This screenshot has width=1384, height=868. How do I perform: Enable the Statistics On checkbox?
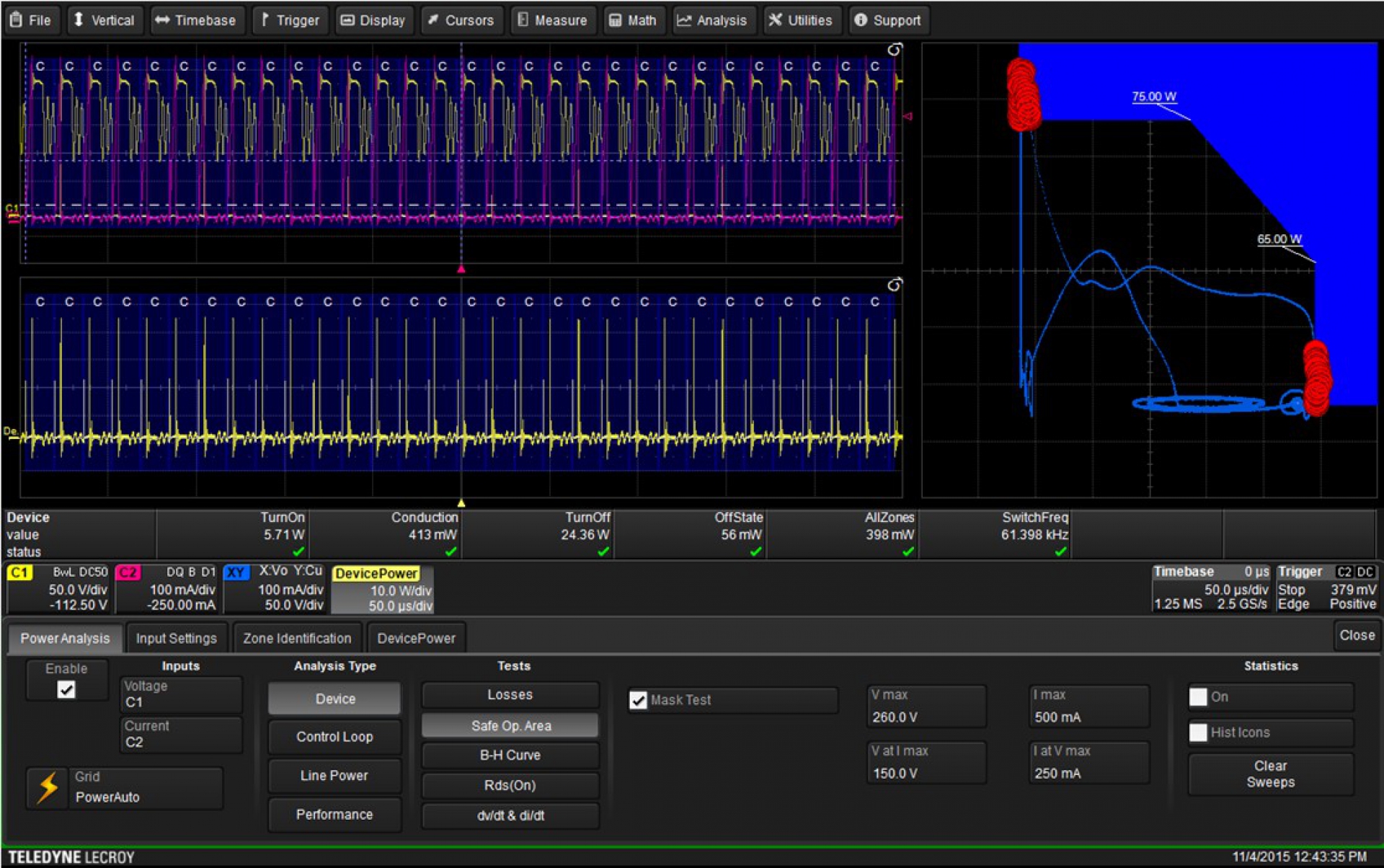pyautogui.click(x=1198, y=697)
